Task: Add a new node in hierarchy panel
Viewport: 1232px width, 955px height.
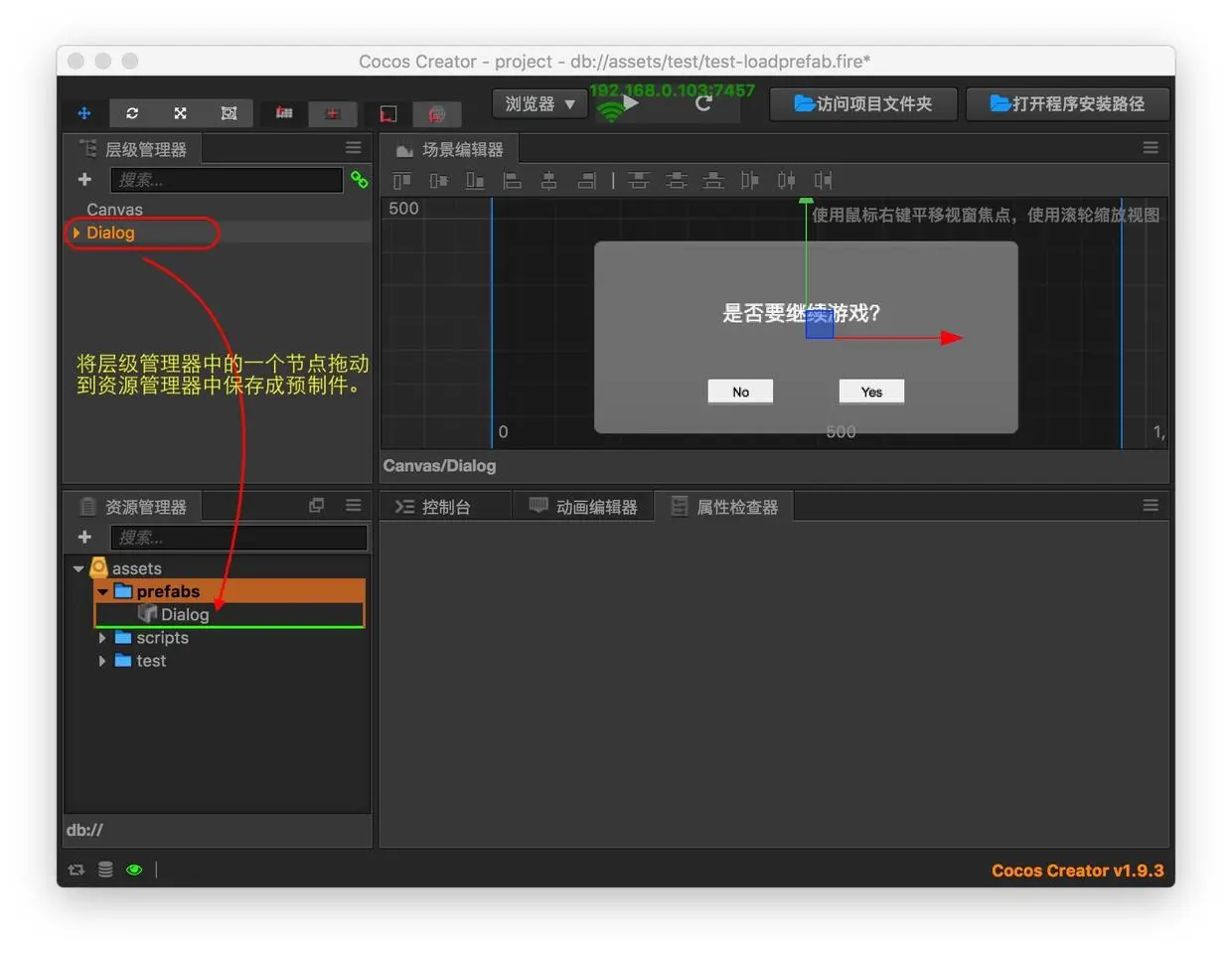Action: click(84, 180)
